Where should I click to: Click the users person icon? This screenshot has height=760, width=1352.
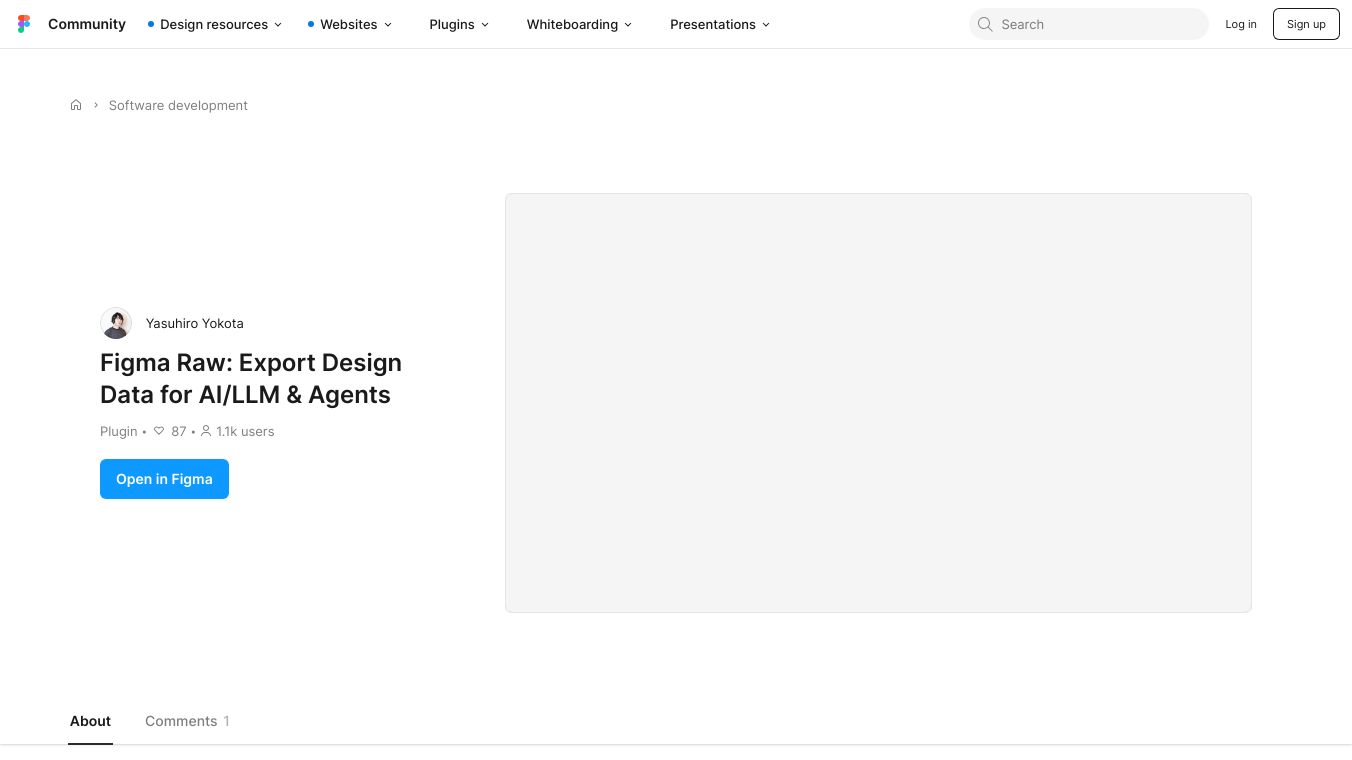coord(206,431)
